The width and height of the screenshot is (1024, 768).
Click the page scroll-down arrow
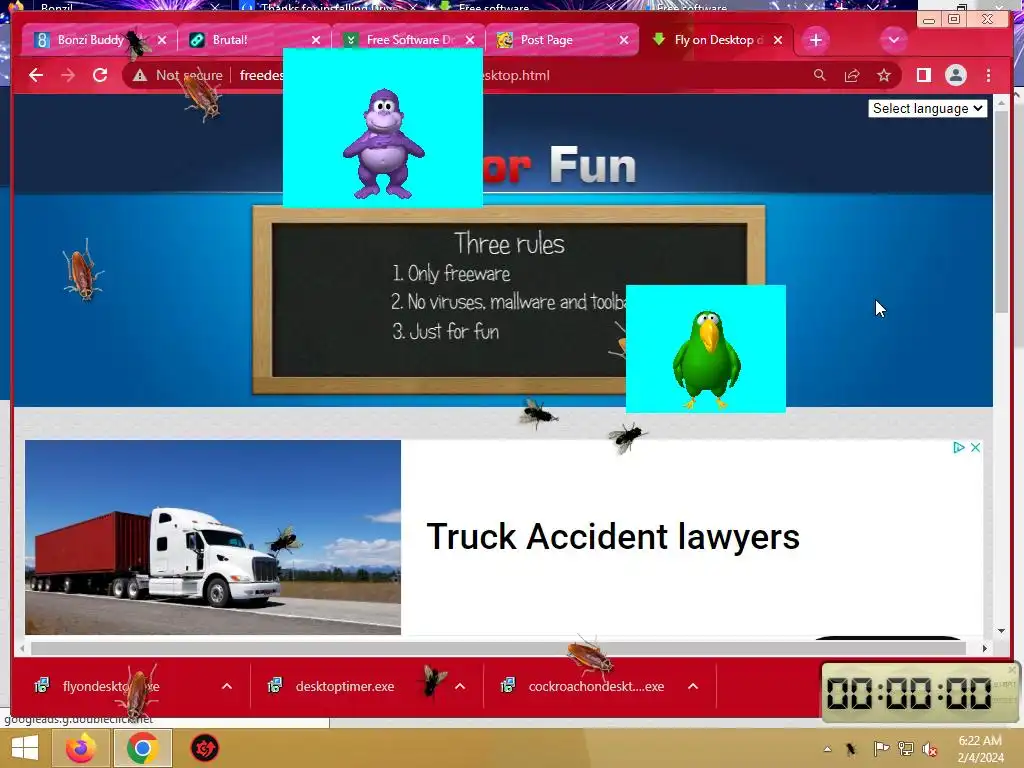1001,631
